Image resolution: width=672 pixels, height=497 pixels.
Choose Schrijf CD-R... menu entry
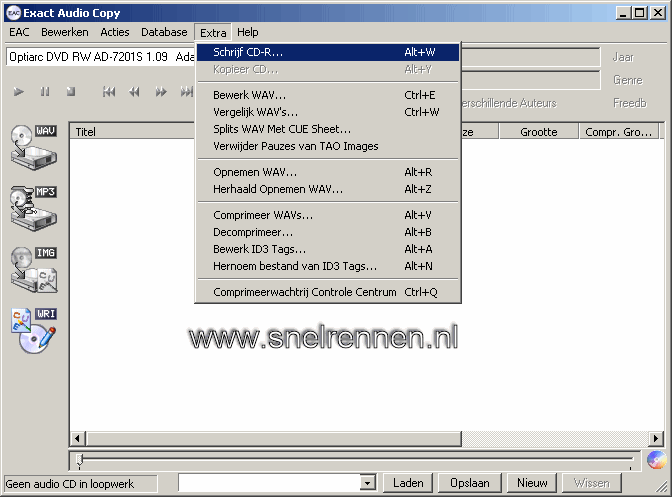328,52
